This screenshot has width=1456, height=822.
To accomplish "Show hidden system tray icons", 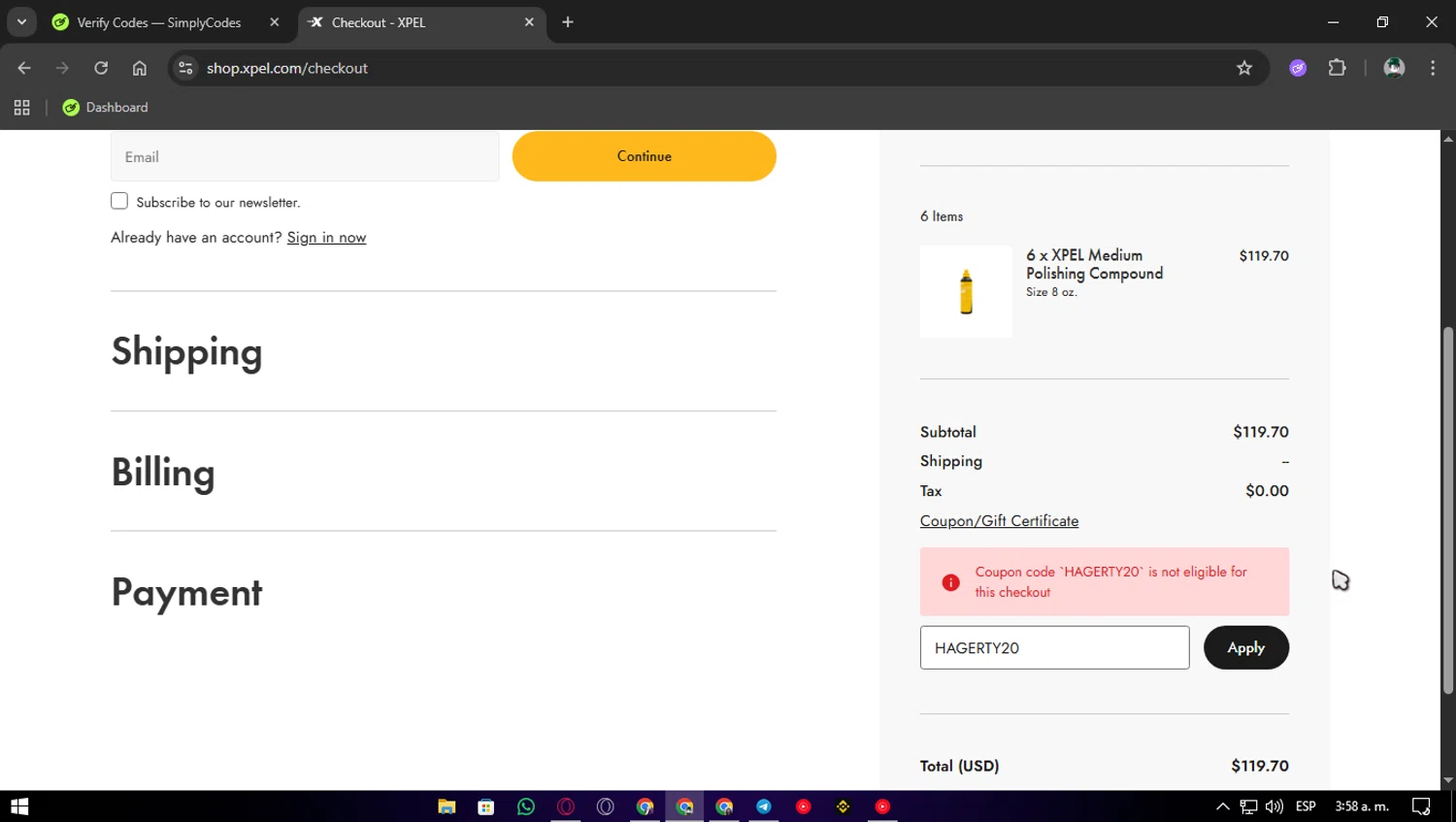I will [1223, 806].
